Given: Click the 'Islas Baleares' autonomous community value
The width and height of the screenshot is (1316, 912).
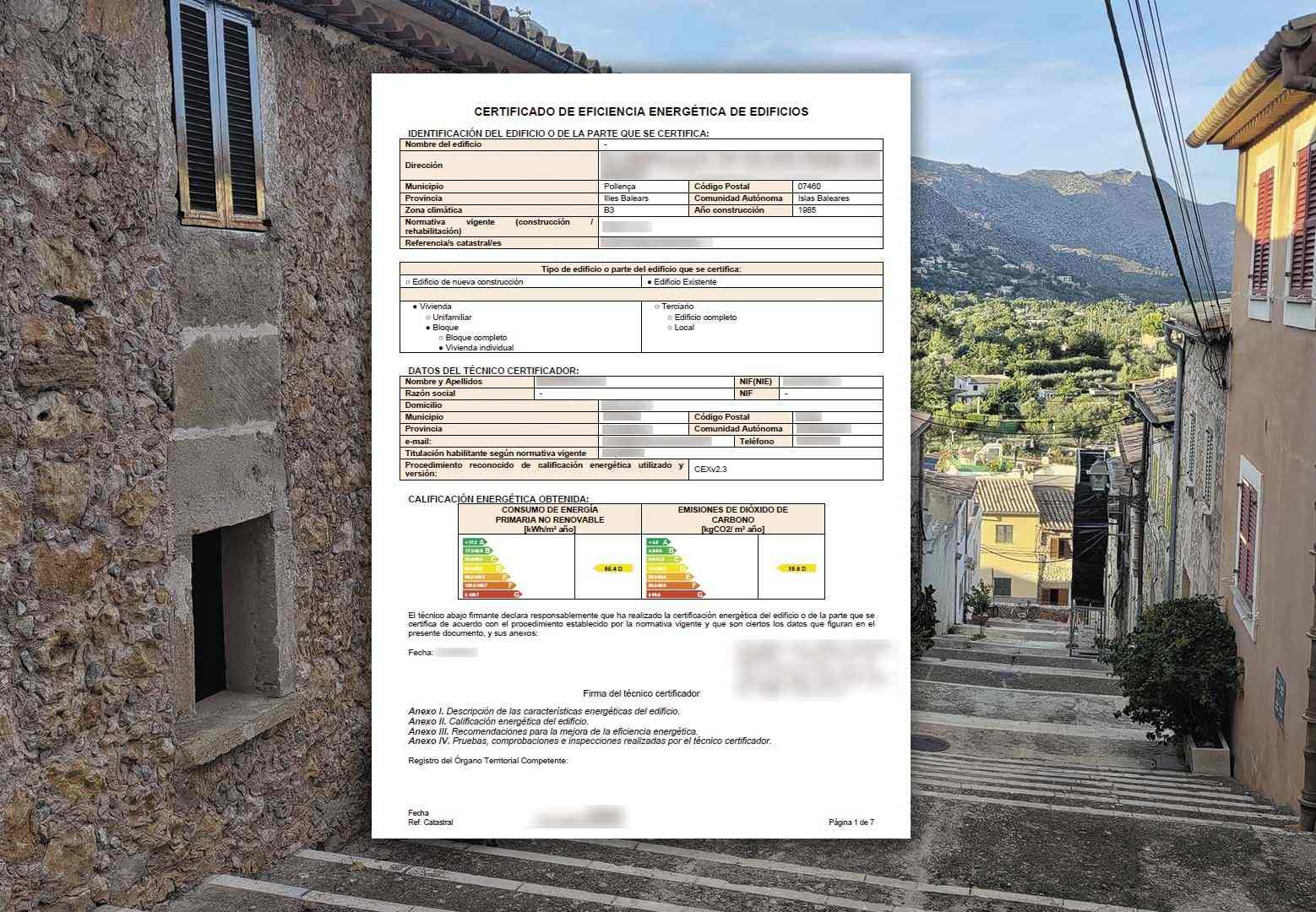Looking at the screenshot, I should click(x=824, y=198).
